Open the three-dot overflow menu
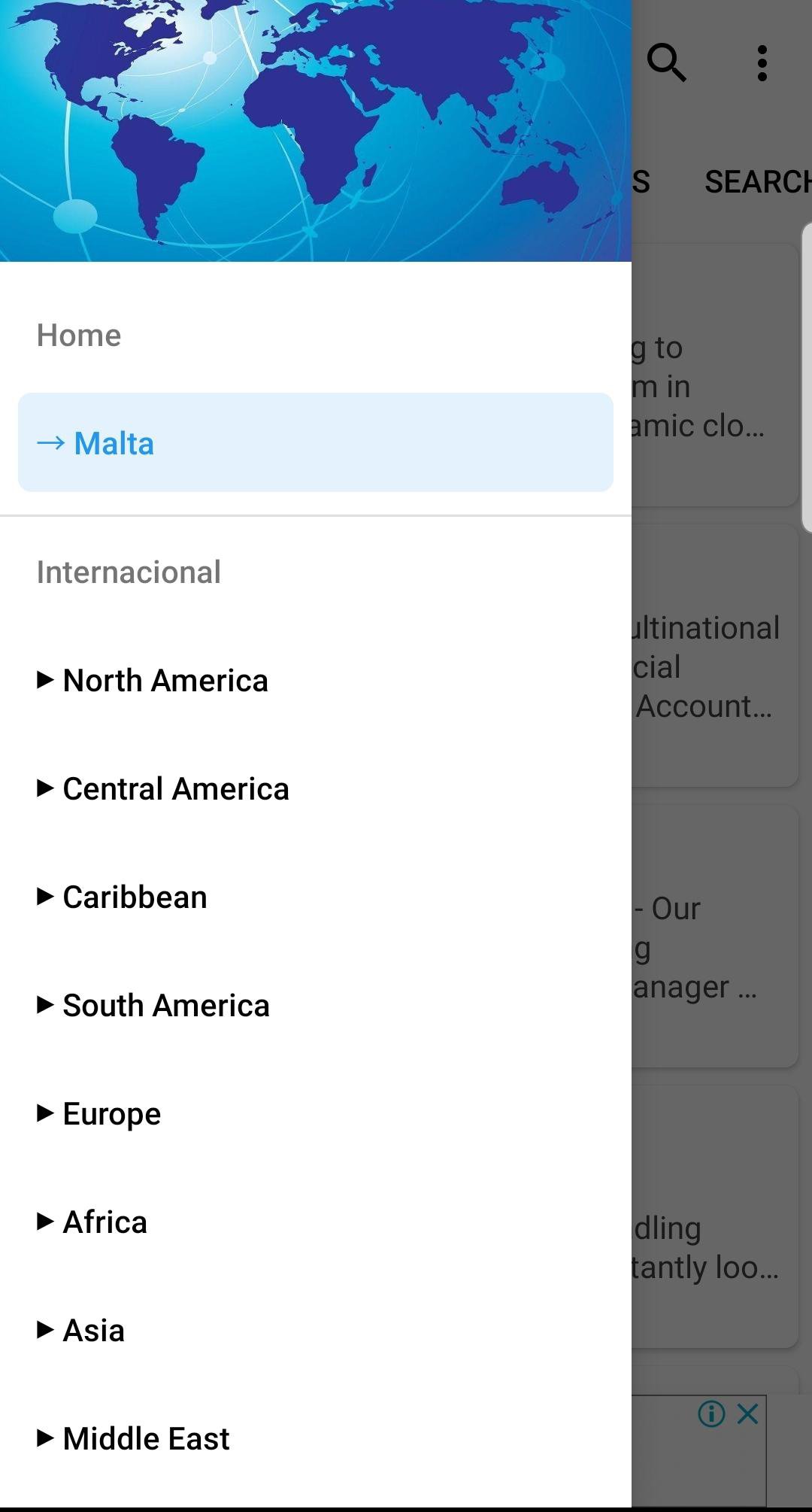Screen dimensions: 812x1512 (x=762, y=63)
